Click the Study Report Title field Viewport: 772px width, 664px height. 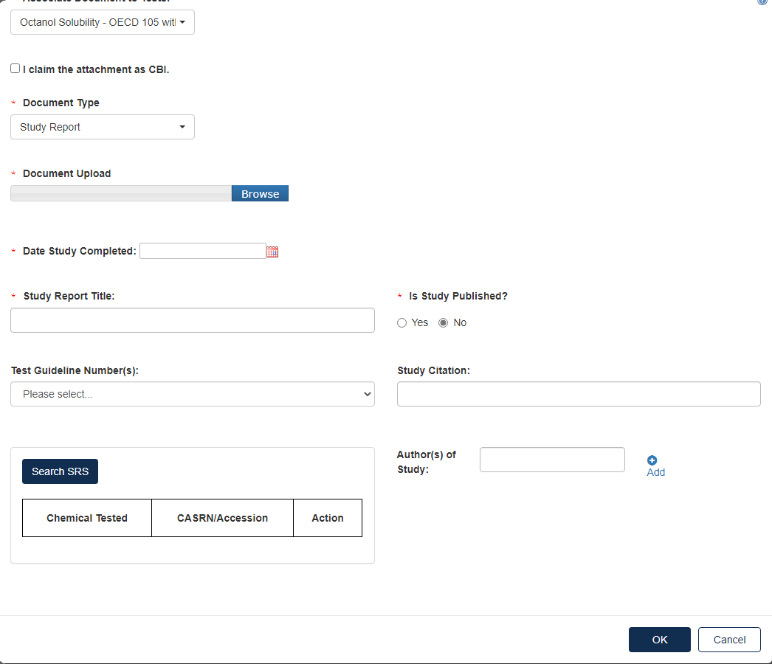click(x=192, y=320)
